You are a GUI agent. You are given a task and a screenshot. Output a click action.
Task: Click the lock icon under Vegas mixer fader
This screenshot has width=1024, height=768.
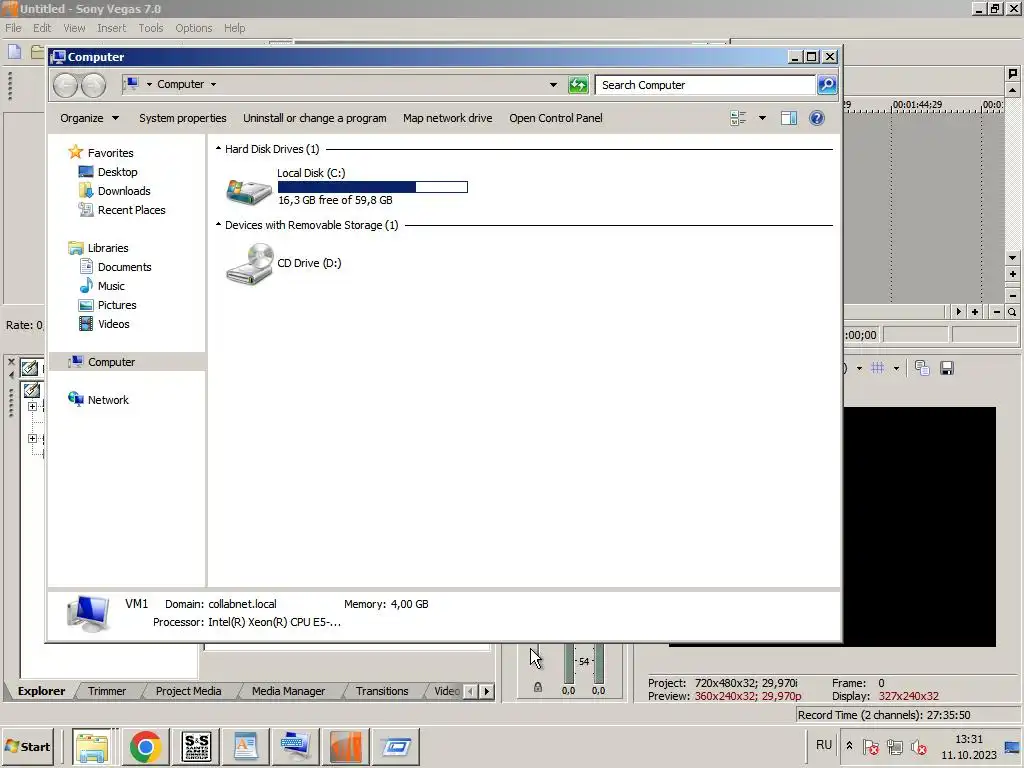[537, 687]
